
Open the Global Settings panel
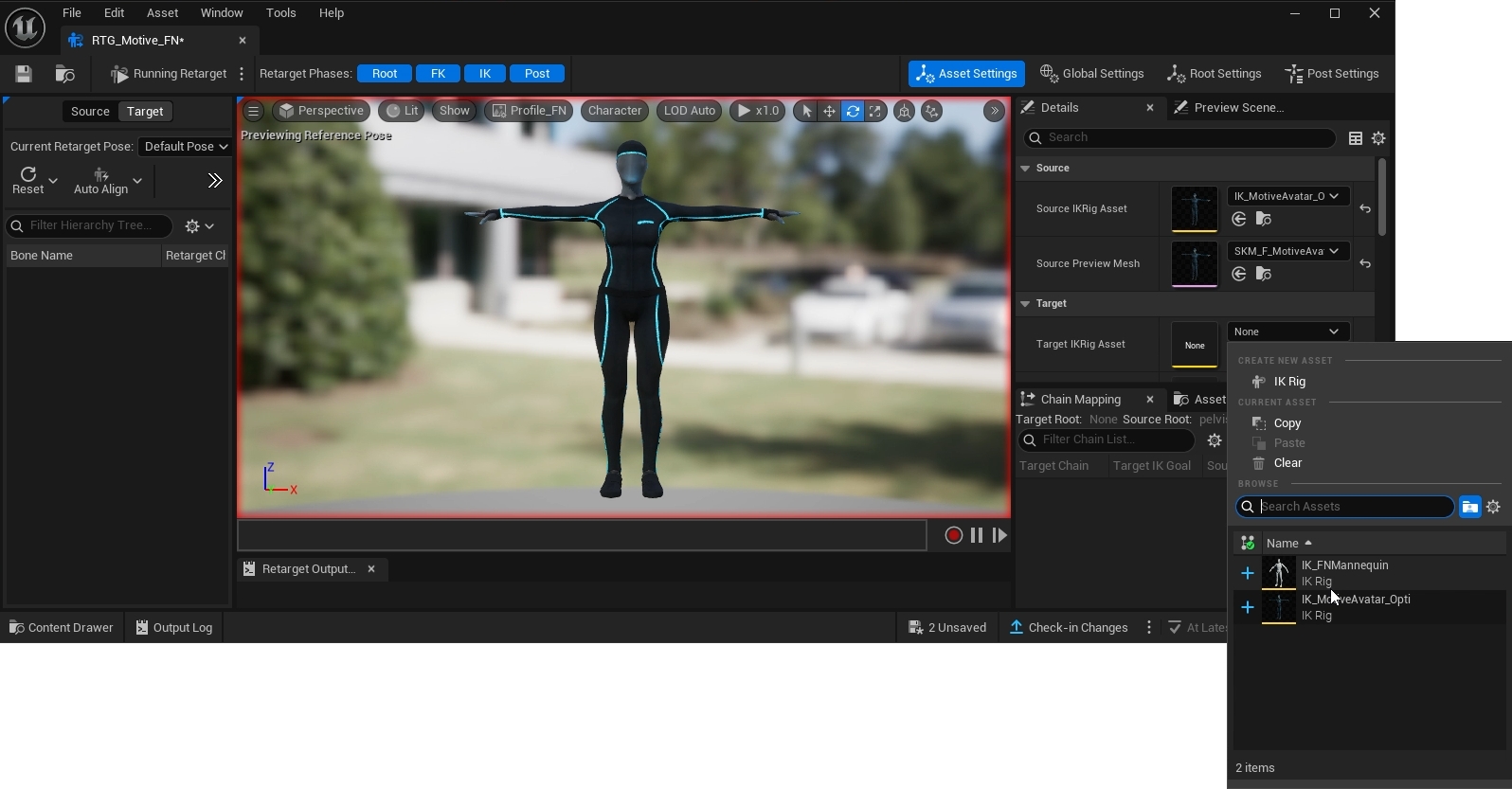click(1091, 74)
